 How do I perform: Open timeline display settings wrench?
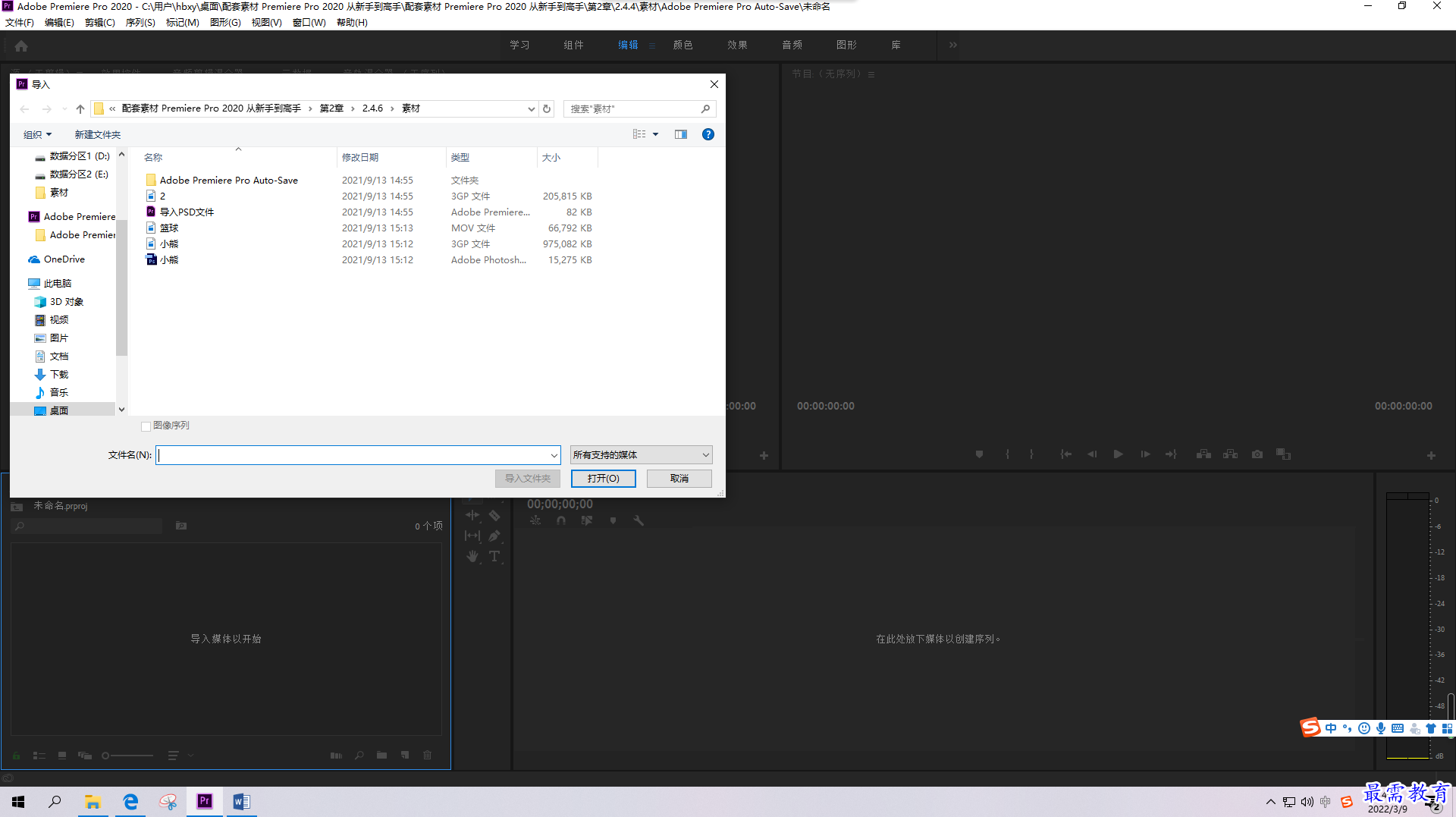point(639,520)
